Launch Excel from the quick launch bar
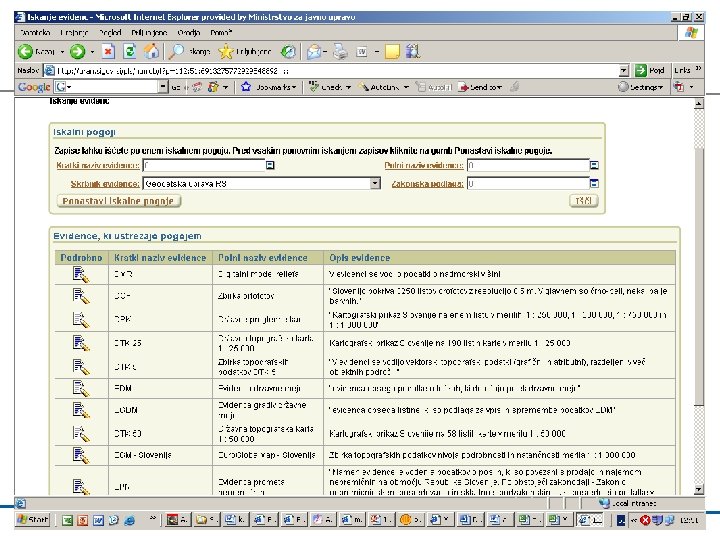This screenshot has width=720, height=540. [x=68, y=520]
